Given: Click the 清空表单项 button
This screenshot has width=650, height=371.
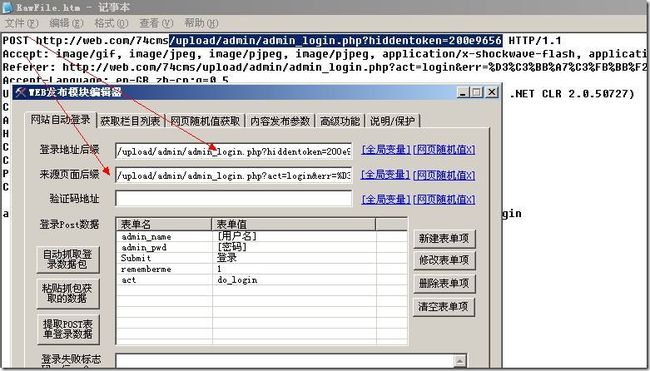Looking at the screenshot, I should (x=444, y=307).
